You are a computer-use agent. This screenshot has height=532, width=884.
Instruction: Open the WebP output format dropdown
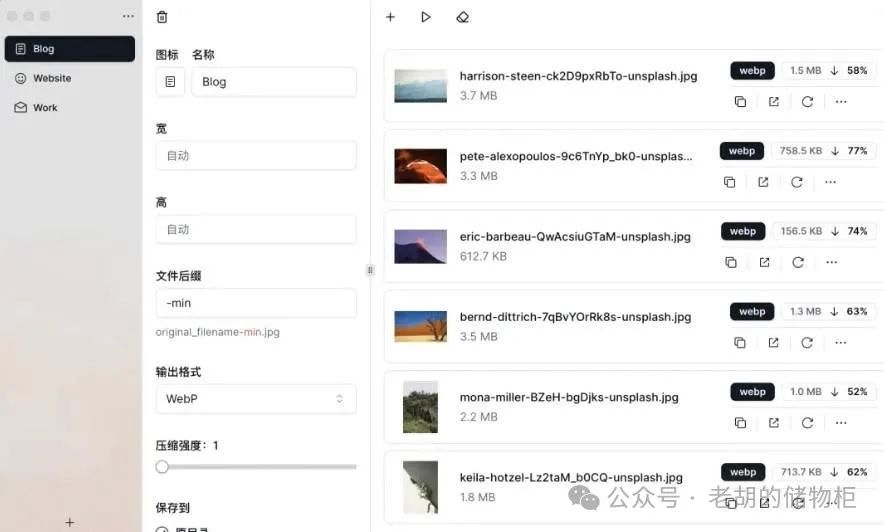[x=256, y=399]
